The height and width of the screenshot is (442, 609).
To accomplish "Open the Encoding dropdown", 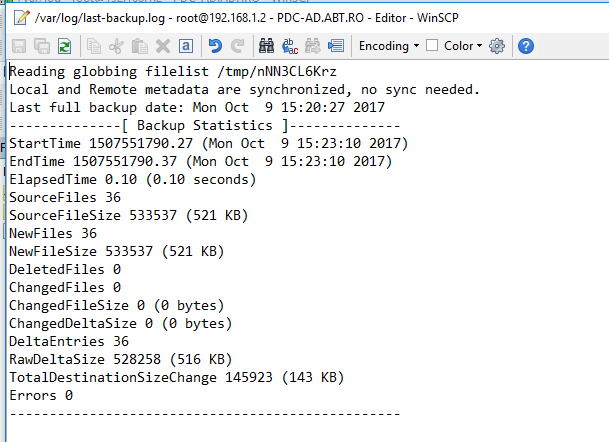I will 389,46.
